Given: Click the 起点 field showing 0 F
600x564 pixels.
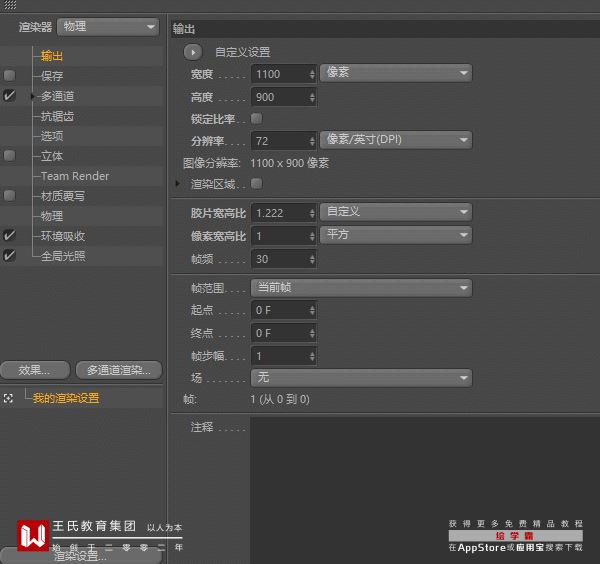Looking at the screenshot, I should point(284,310).
